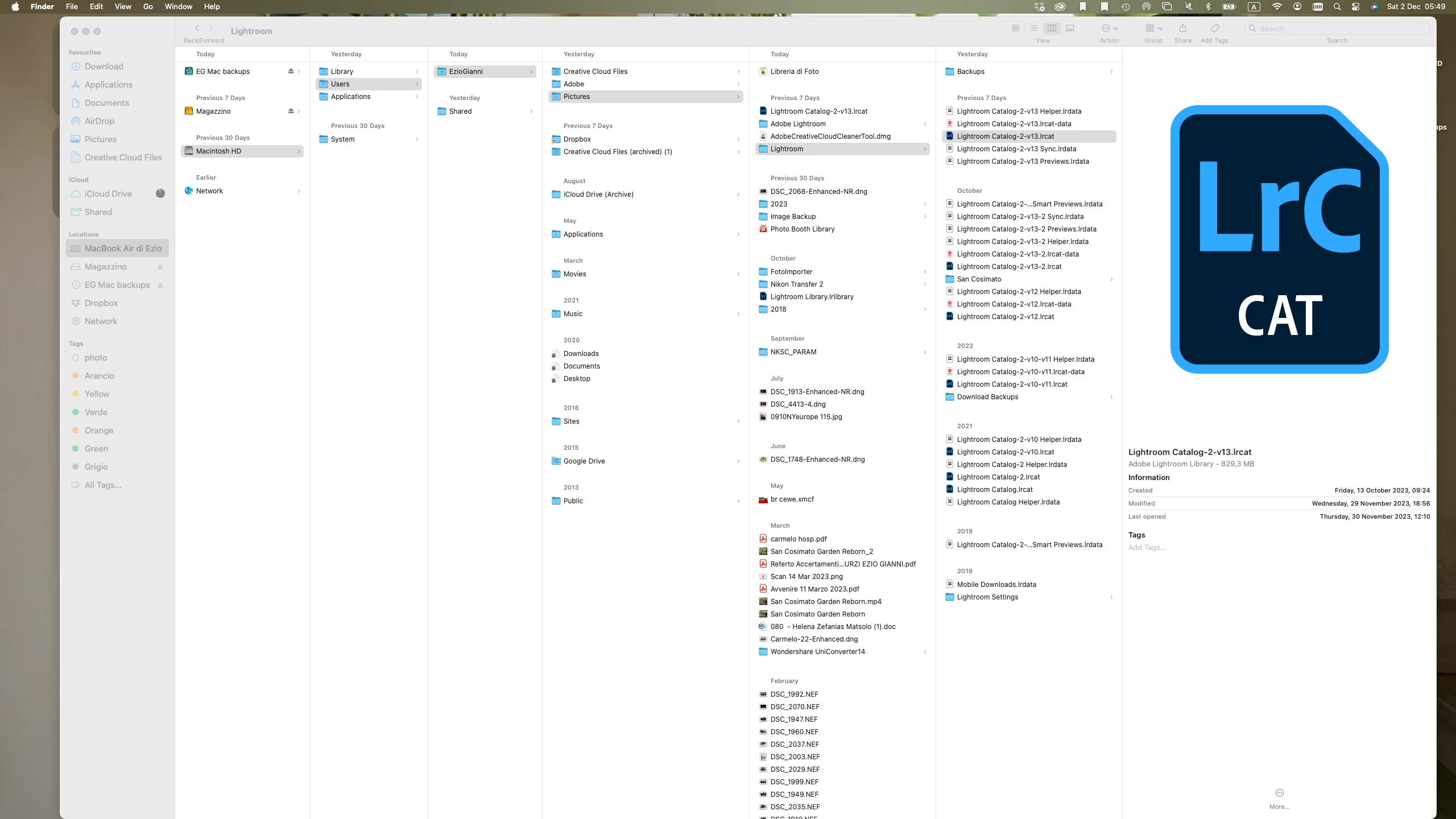Viewport: 1456px width, 819px height.
Task: Open Spotlight search in menu bar
Action: 1337,7
